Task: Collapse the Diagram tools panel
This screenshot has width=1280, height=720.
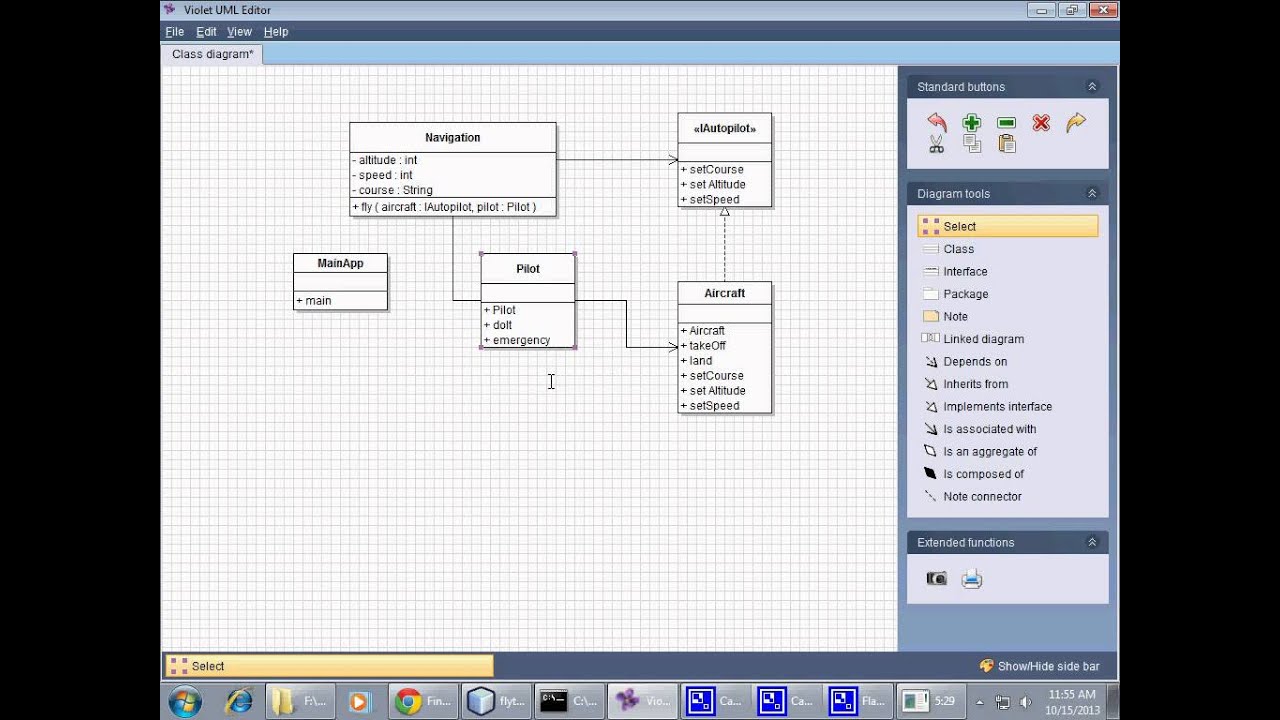Action: 1092,193
